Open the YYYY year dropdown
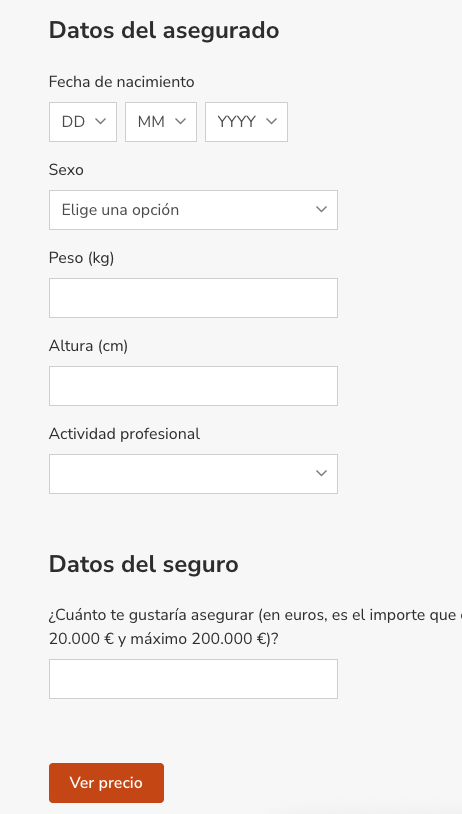This screenshot has width=462, height=814. click(x=246, y=121)
